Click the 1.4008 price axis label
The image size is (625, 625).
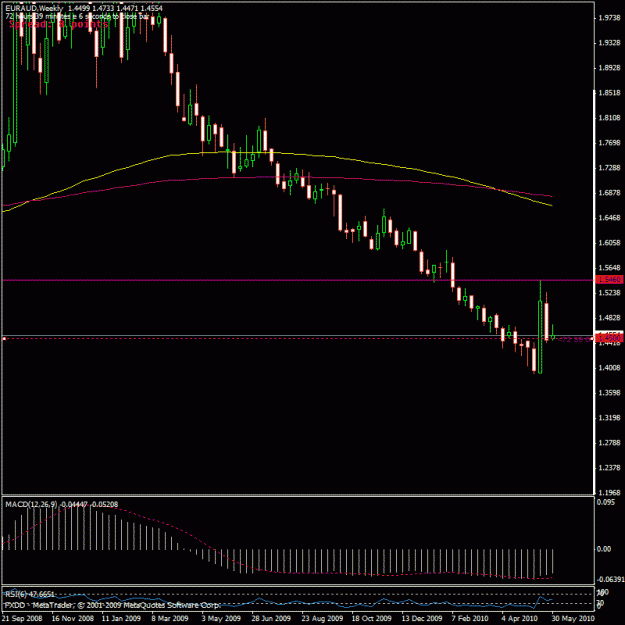(610, 368)
